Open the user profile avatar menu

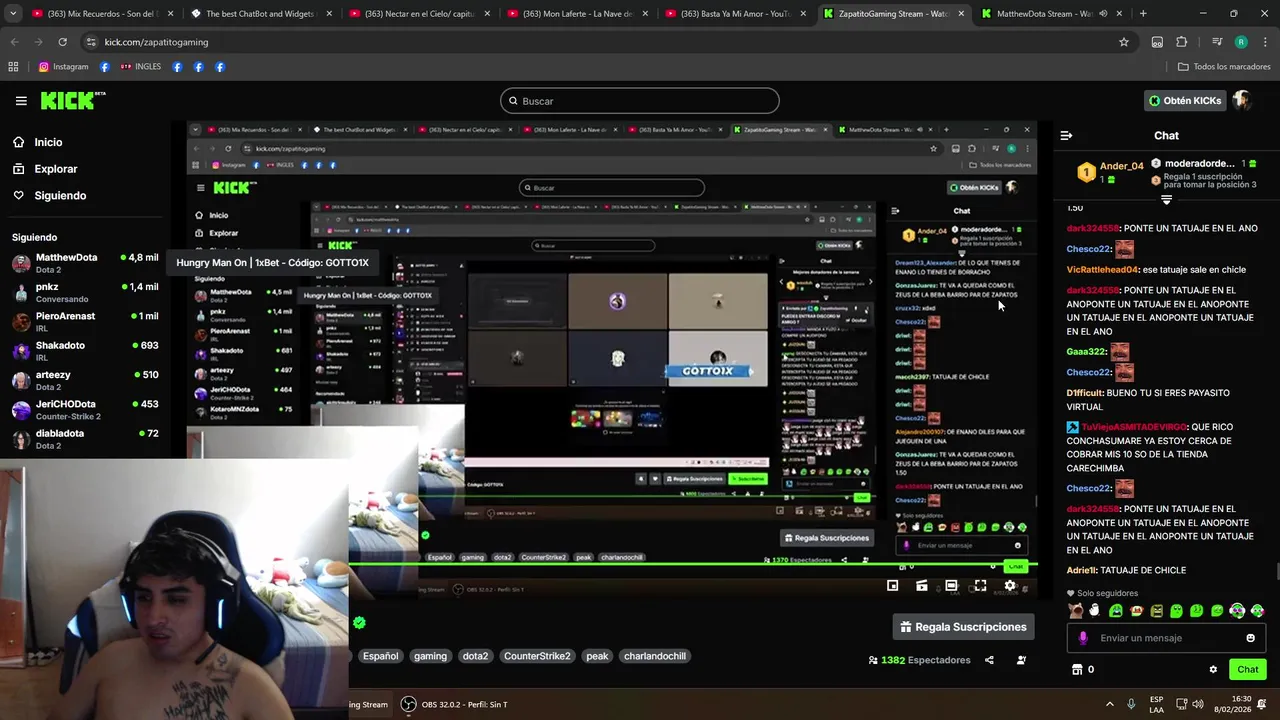(1241, 100)
